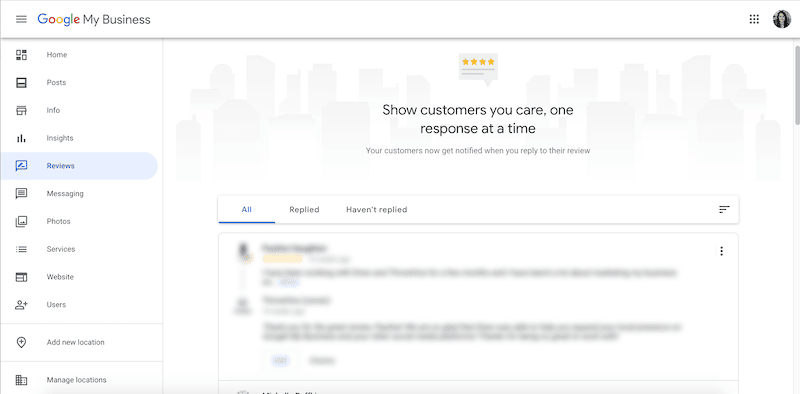Open the Google apps grid
This screenshot has height=394, width=800.
tap(754, 19)
